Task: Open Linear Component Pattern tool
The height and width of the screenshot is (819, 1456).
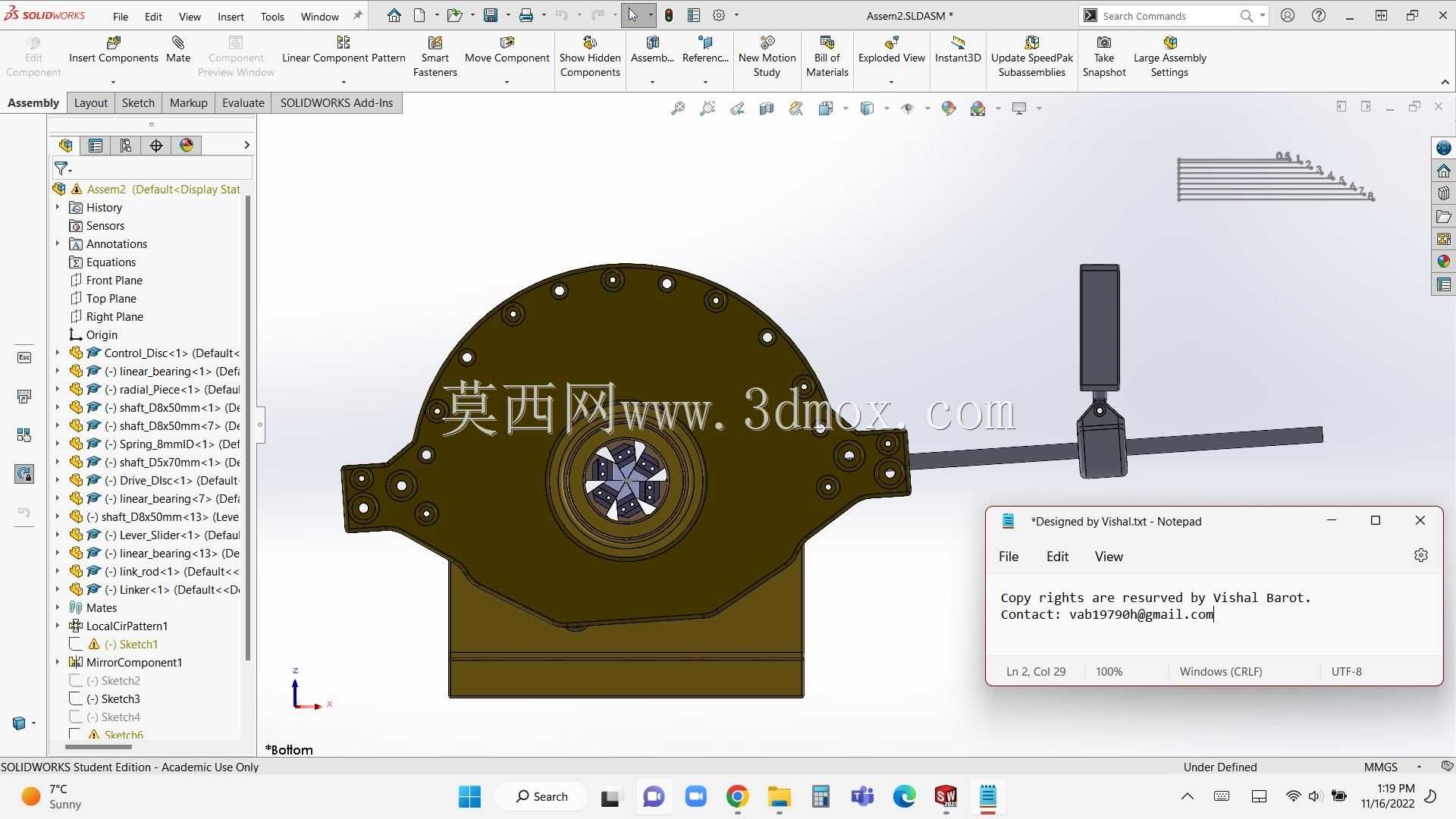Action: pyautogui.click(x=344, y=50)
